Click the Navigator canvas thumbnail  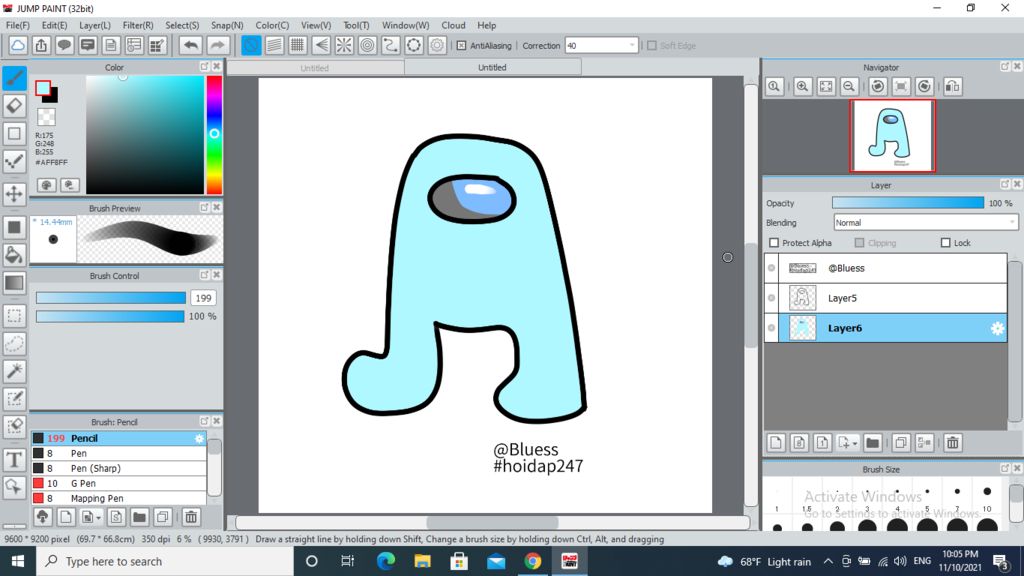point(892,136)
